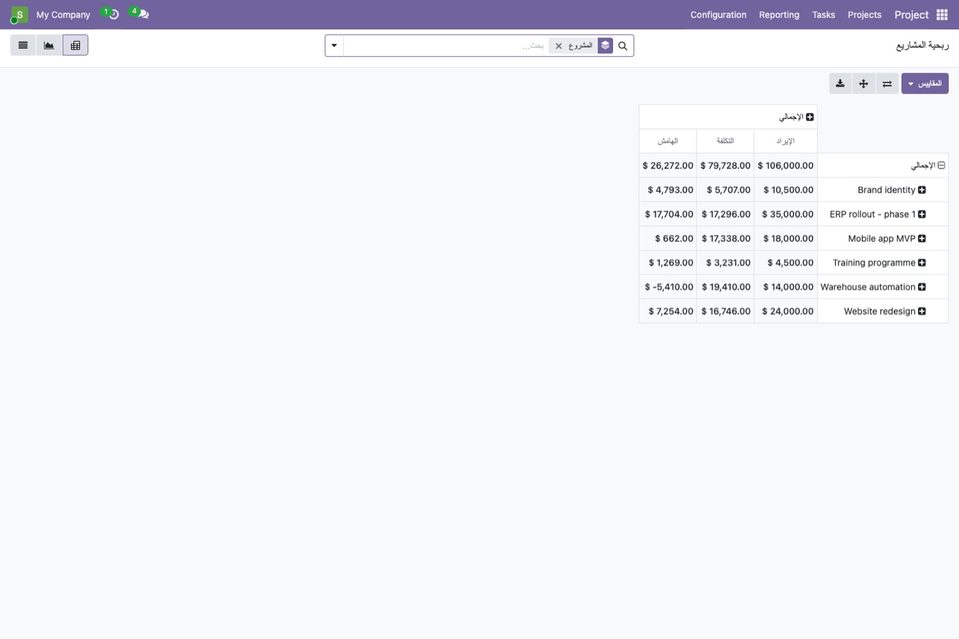Click the My Company name
Viewport: 959px width, 639px height.
pyautogui.click(x=63, y=15)
